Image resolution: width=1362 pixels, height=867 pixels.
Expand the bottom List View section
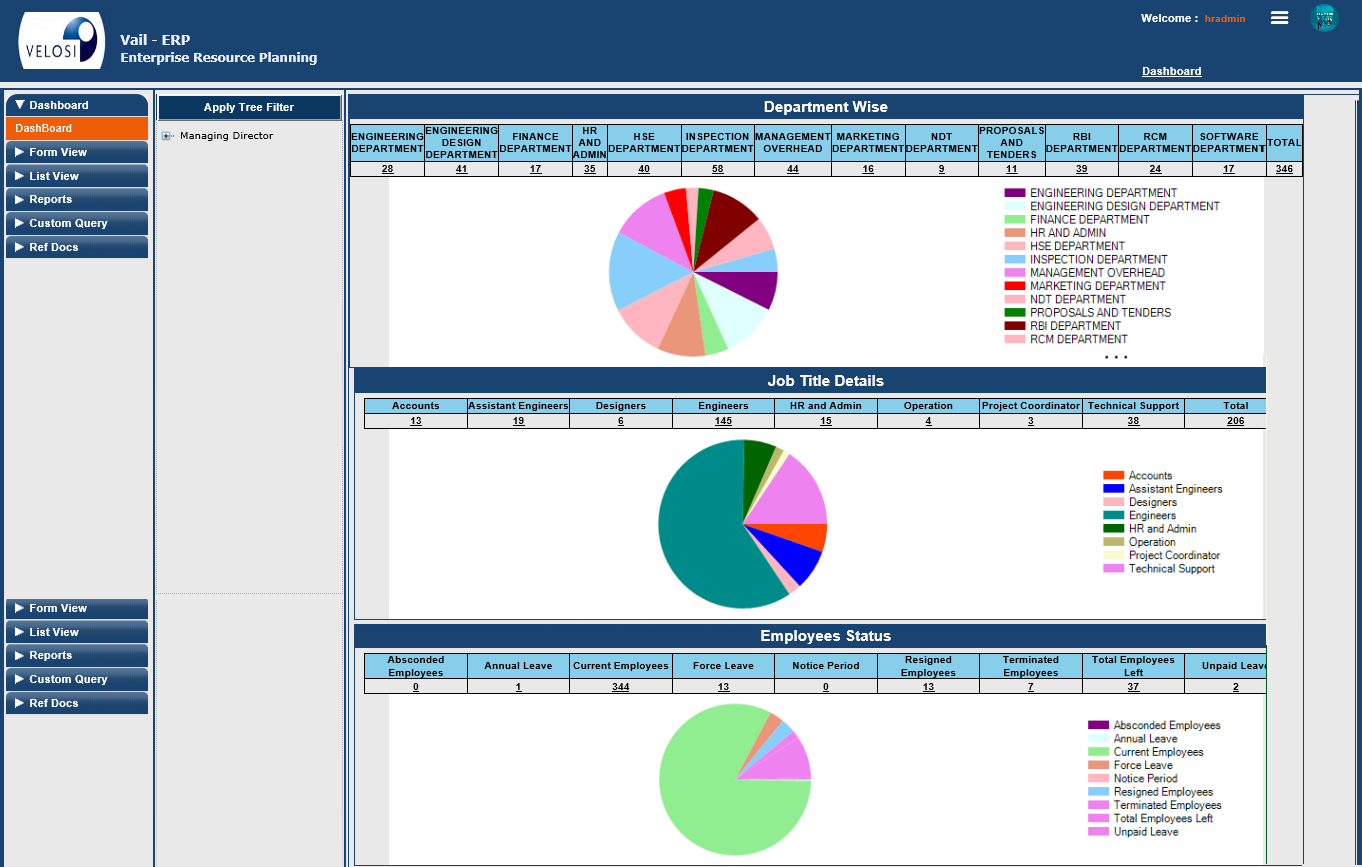[x=76, y=632]
